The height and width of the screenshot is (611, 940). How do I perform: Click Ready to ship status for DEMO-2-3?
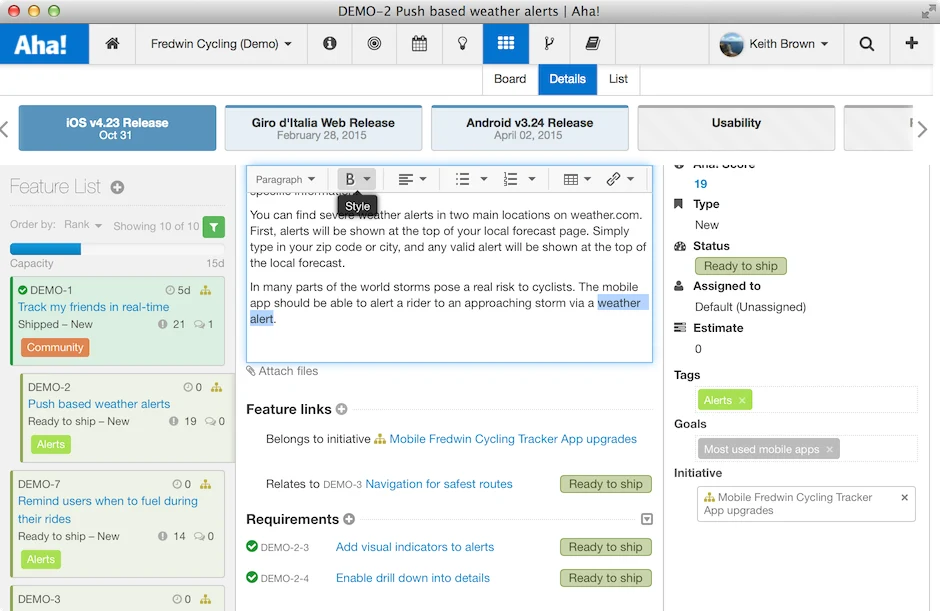click(605, 547)
